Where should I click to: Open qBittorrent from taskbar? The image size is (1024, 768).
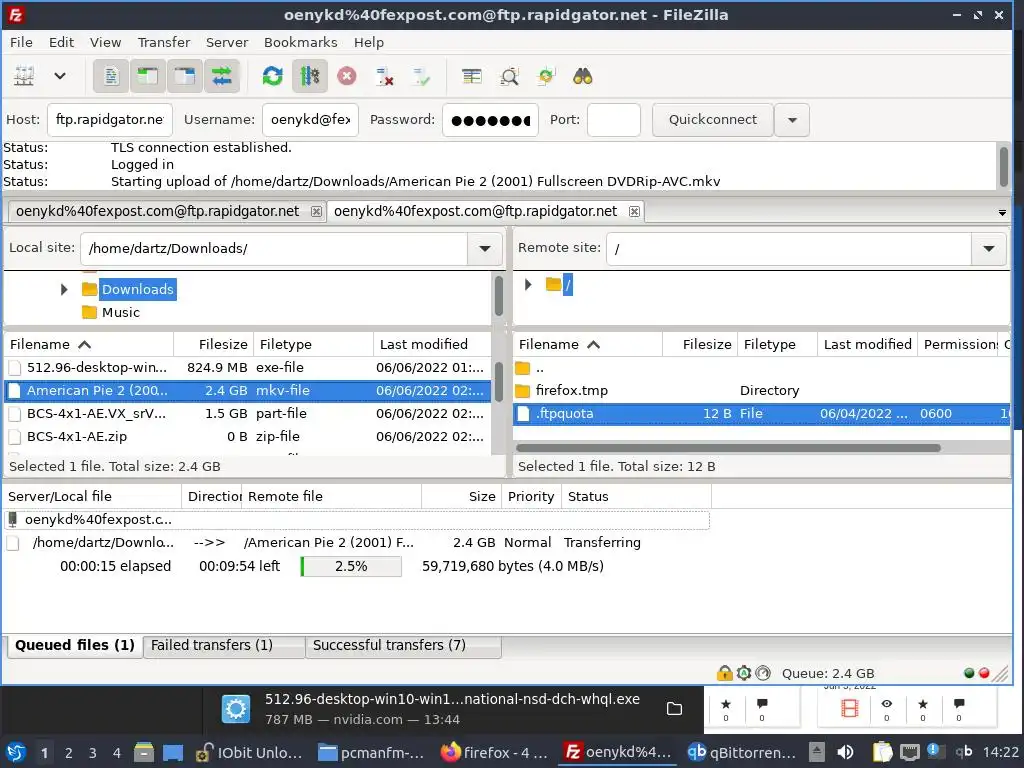(x=742, y=753)
